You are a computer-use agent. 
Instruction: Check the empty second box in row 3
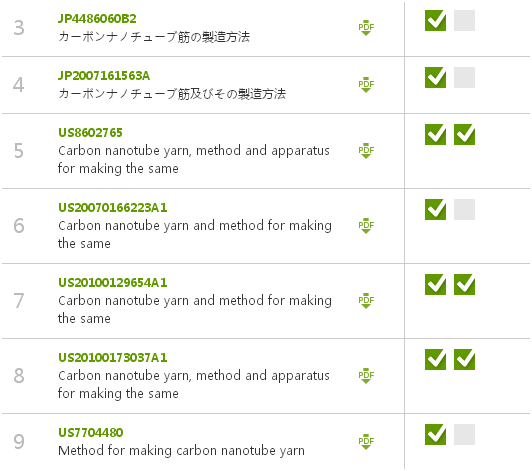pyautogui.click(x=464, y=20)
